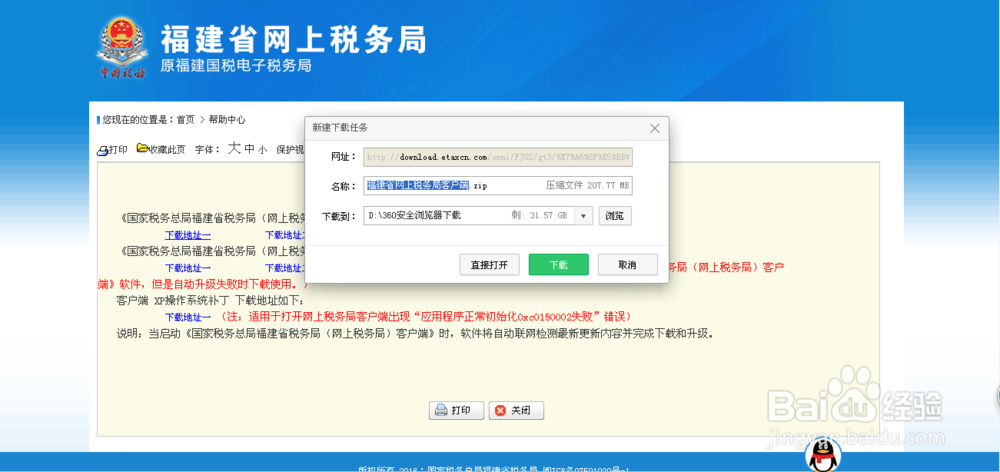Click the QQ penguin icon
Image resolution: width=1000 pixels, height=472 pixels.
(x=822, y=455)
